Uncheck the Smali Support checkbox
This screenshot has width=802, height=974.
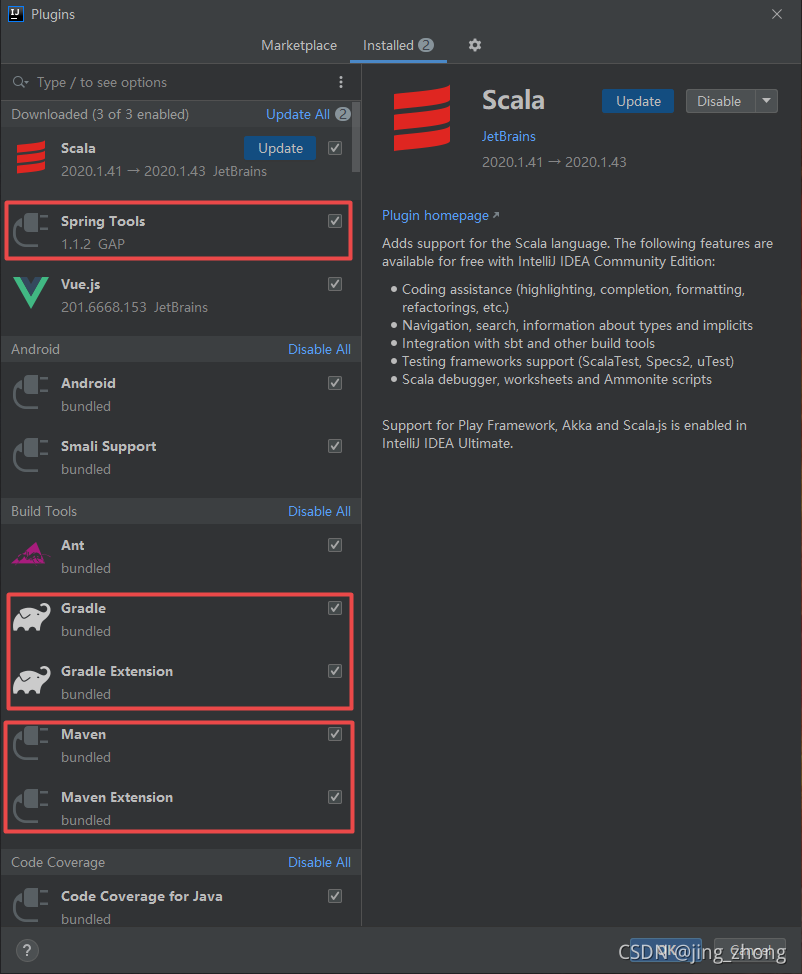click(335, 446)
